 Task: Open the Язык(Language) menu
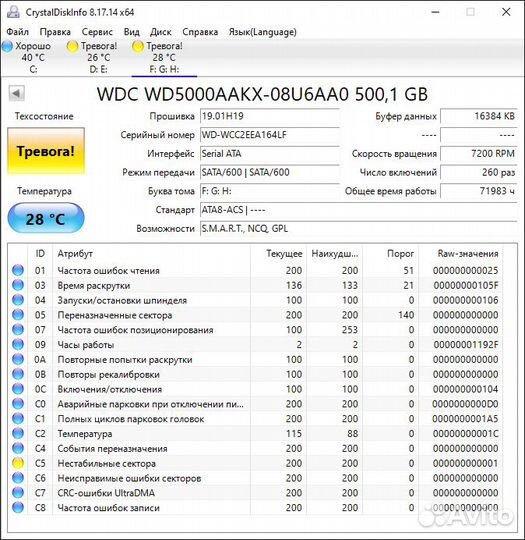pyautogui.click(x=262, y=32)
